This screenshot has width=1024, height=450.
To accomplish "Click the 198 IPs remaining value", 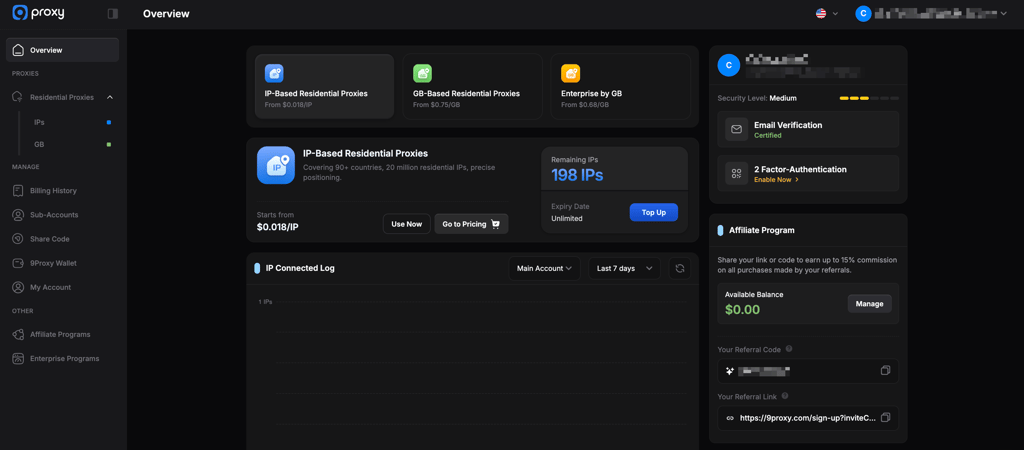I will pyautogui.click(x=577, y=175).
